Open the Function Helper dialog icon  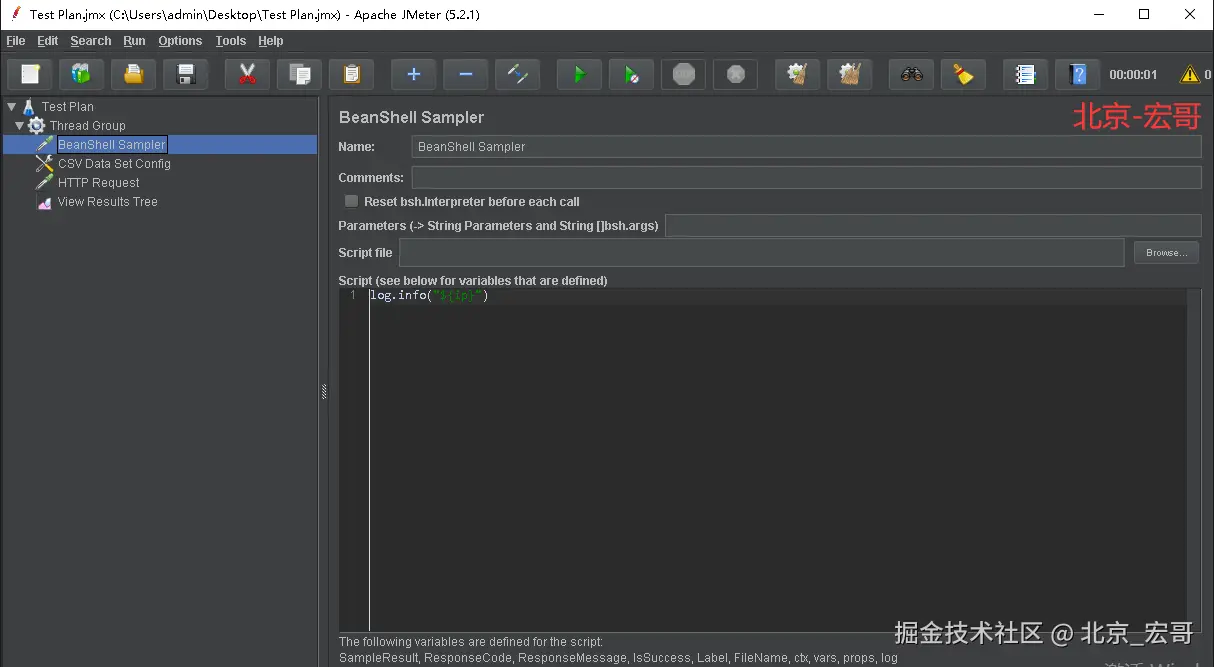tap(1025, 74)
